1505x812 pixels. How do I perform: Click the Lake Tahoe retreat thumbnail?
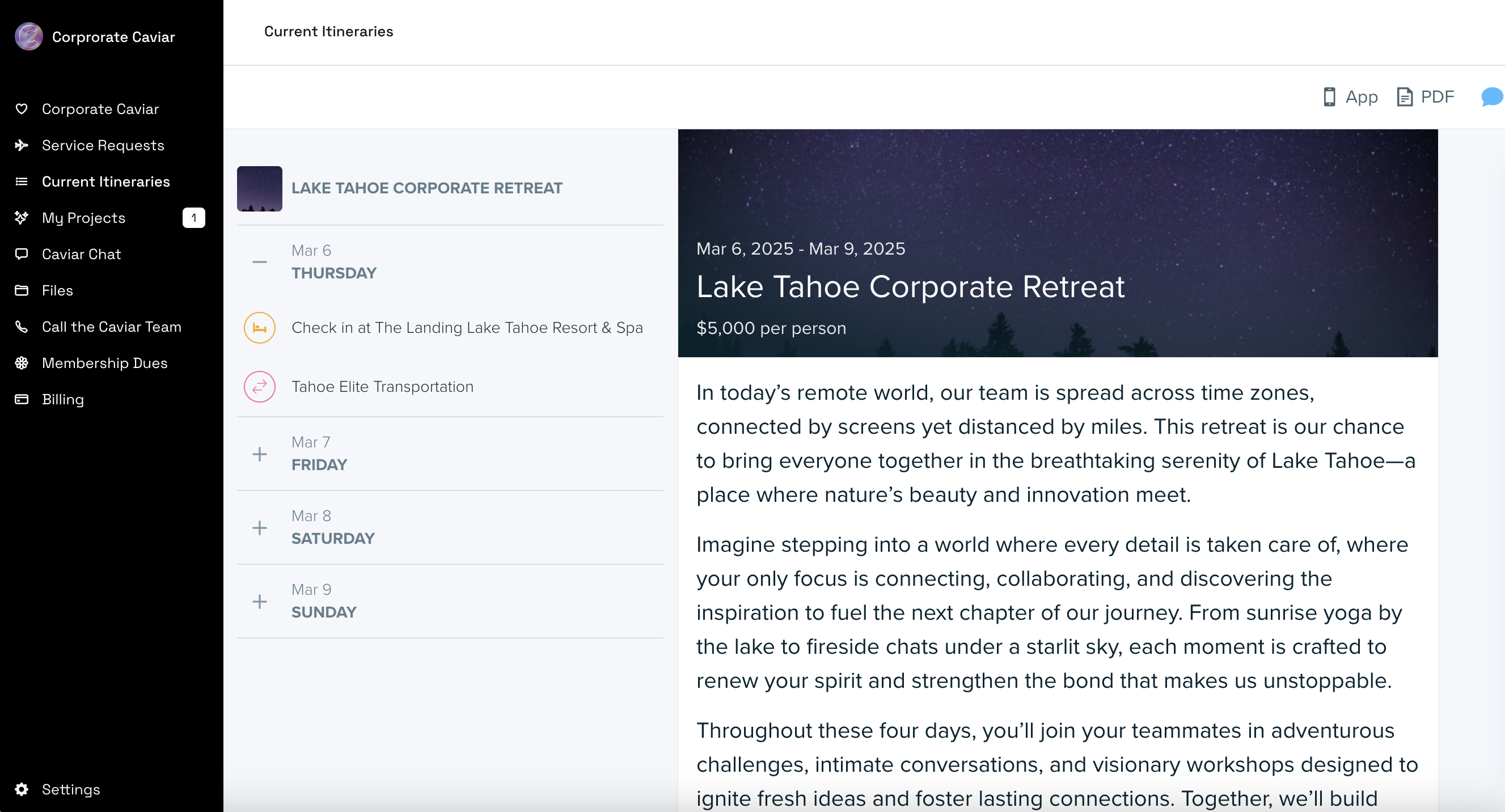[259, 189]
